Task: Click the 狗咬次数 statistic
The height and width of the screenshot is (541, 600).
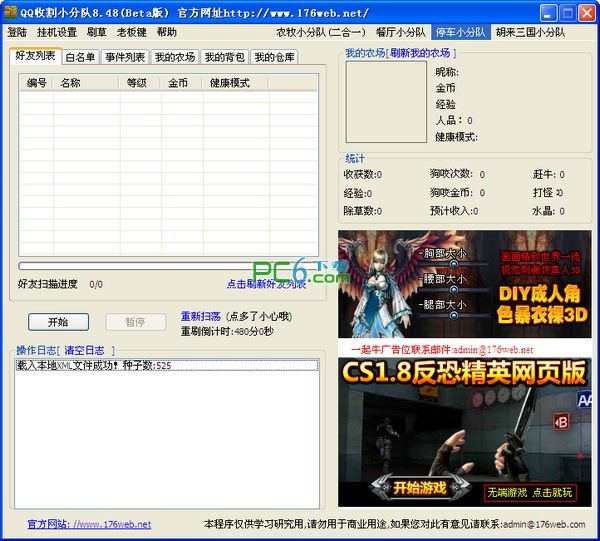Action: pos(457,174)
